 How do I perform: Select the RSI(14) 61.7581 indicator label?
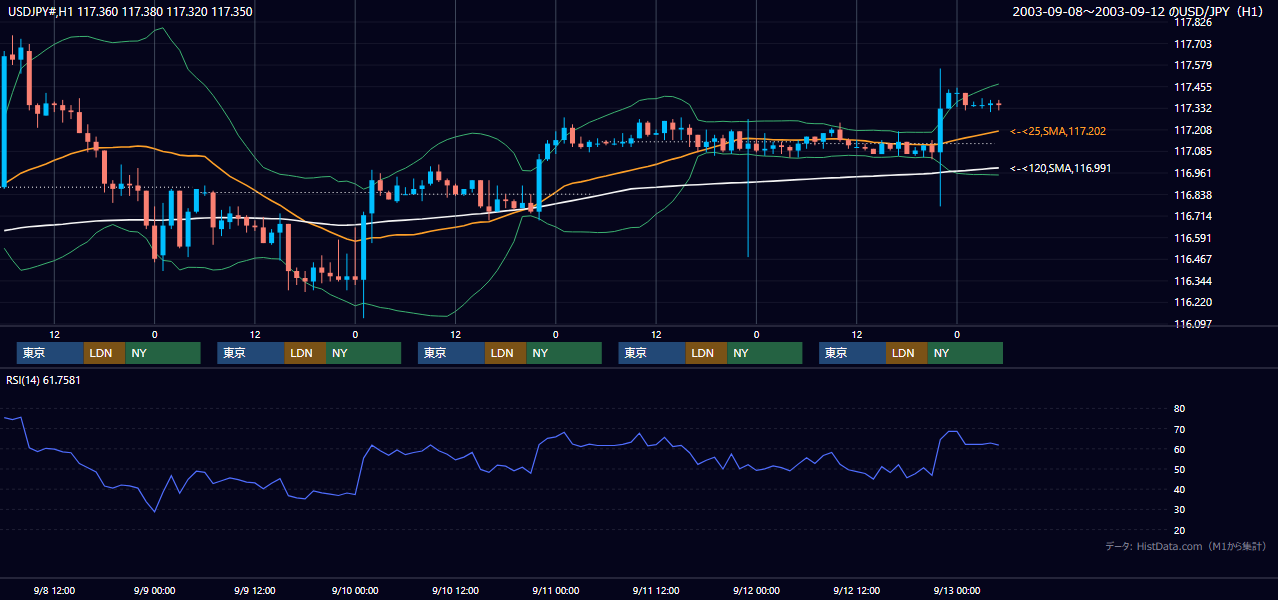pos(45,380)
